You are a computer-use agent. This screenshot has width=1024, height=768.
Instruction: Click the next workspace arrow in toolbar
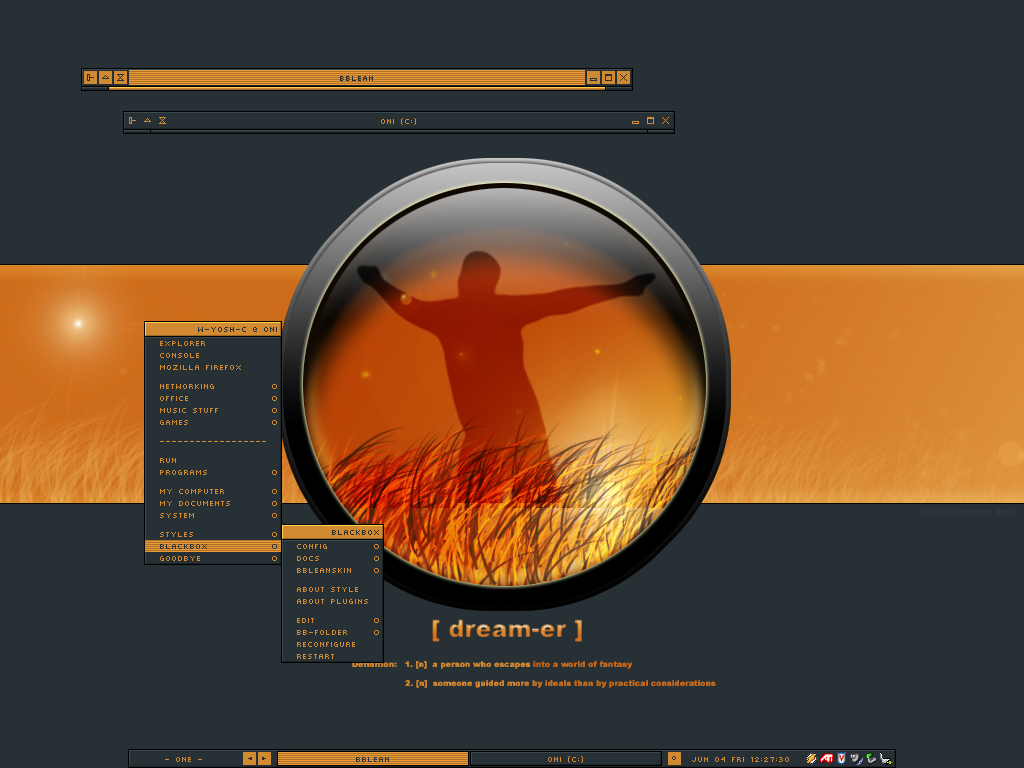264,759
